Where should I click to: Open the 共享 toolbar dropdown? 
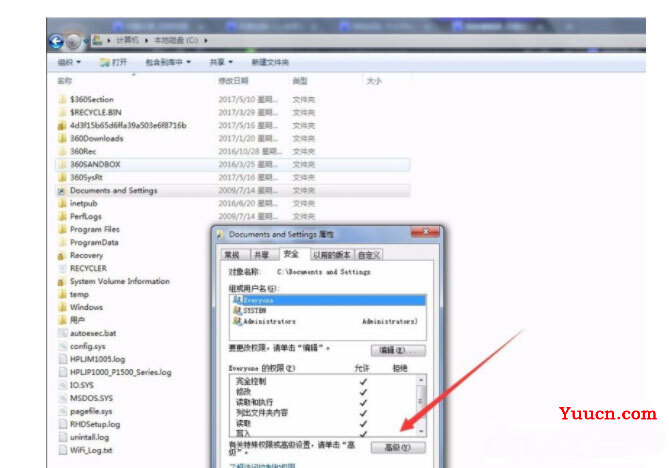click(x=221, y=62)
